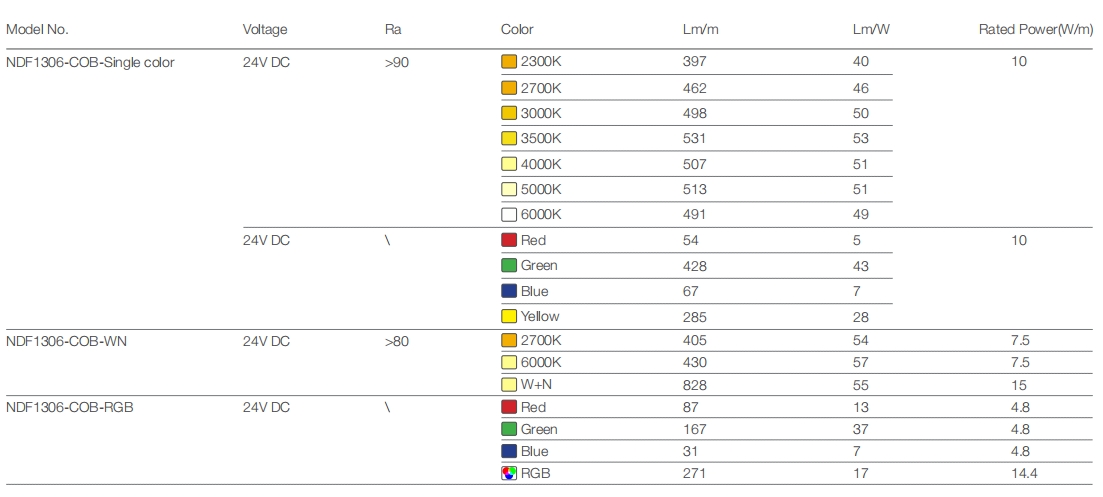Viewport: 1103px width, 497px height.
Task: Click the Blue swatch in the RGB model section
Action: [x=509, y=451]
